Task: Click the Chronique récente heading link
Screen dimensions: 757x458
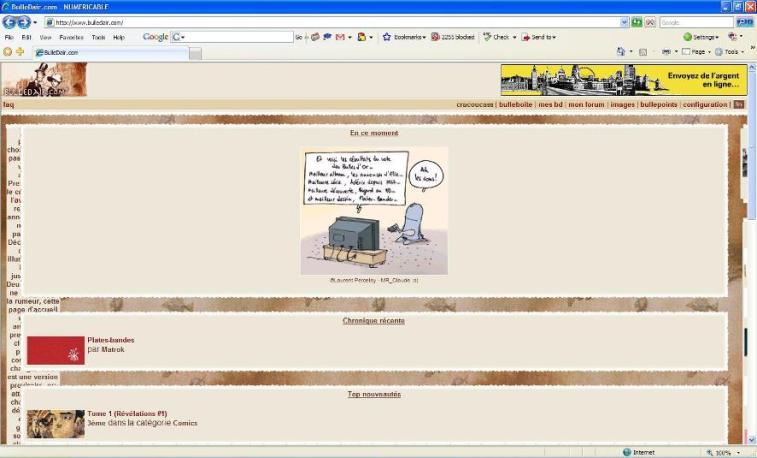Action: (x=374, y=320)
